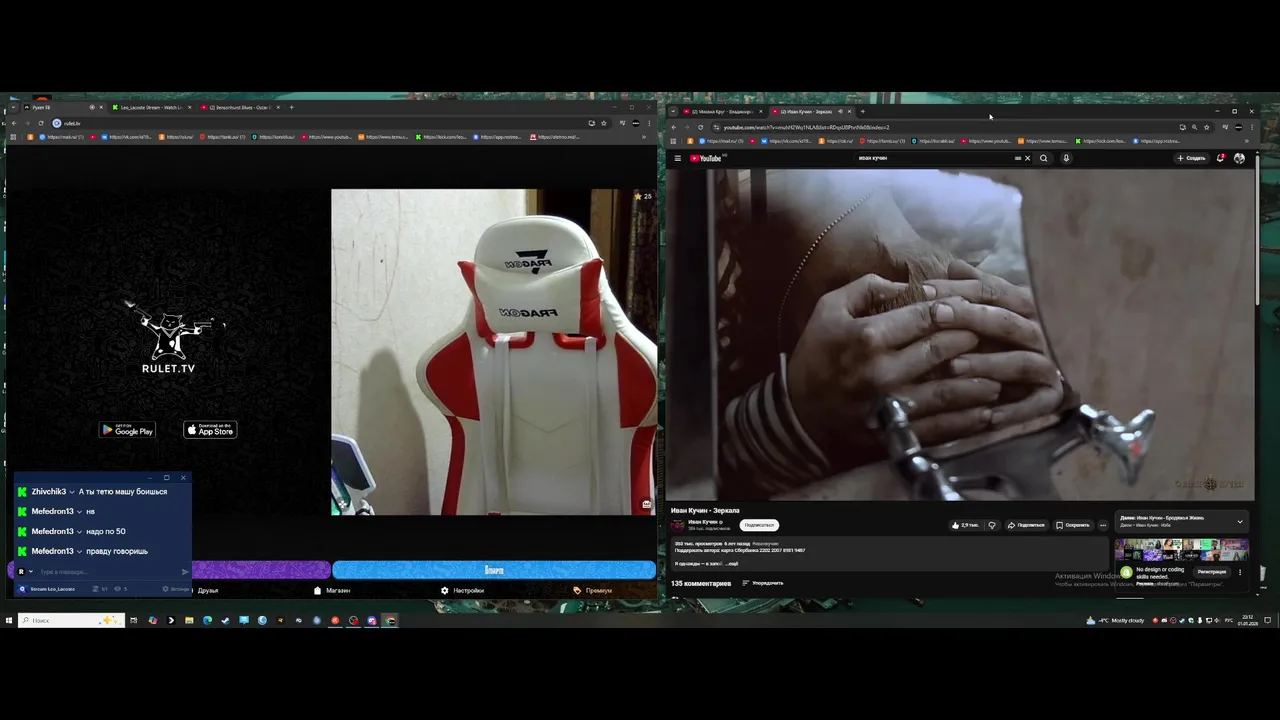Open a new tab in the YouTube browser window
The image size is (1280, 720).
point(862,111)
